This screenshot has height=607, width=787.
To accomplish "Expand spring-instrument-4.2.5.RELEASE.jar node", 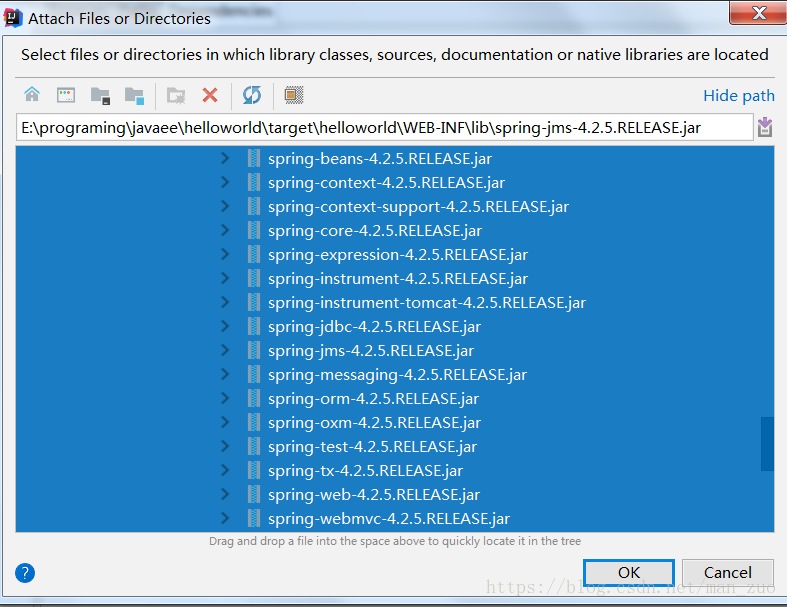I will (x=225, y=279).
